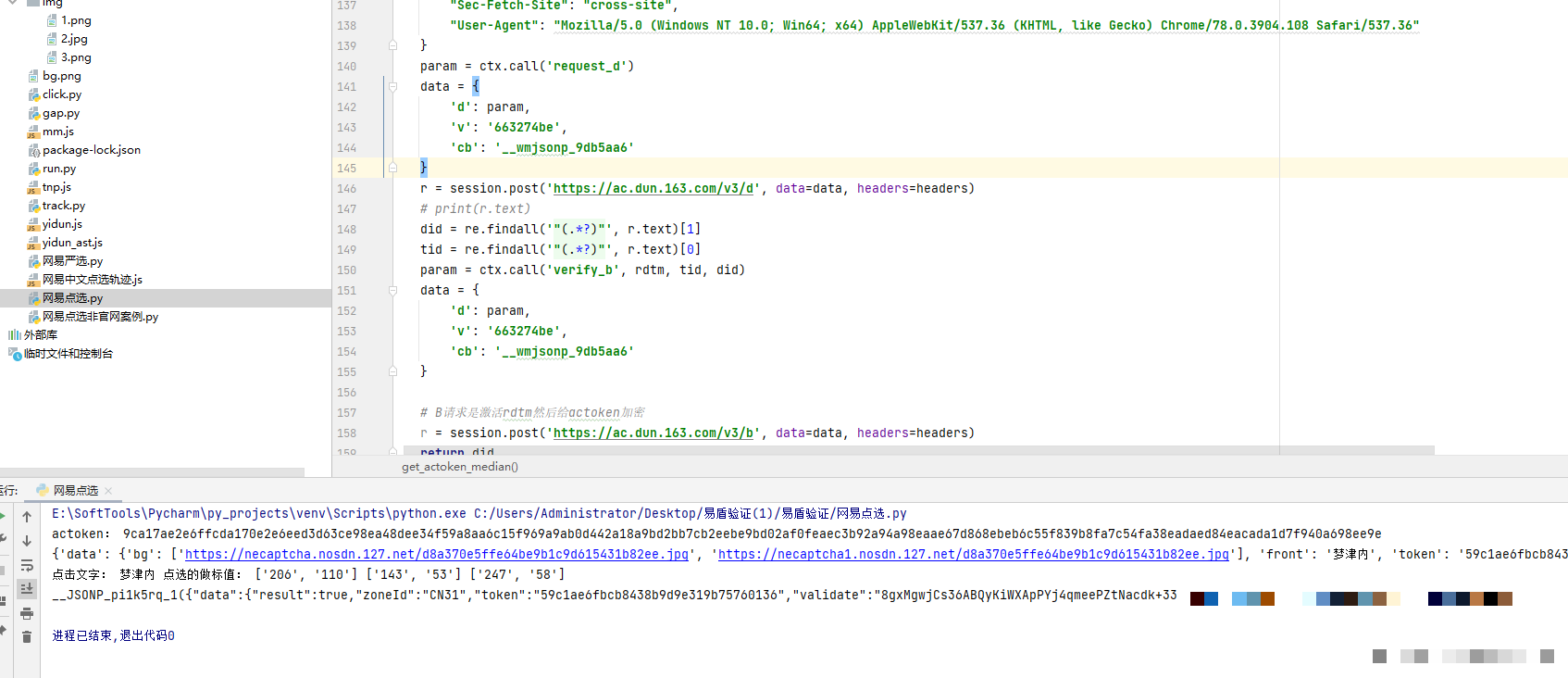Select the 网易点选 run tab
The height and width of the screenshot is (678, 1568).
click(74, 491)
